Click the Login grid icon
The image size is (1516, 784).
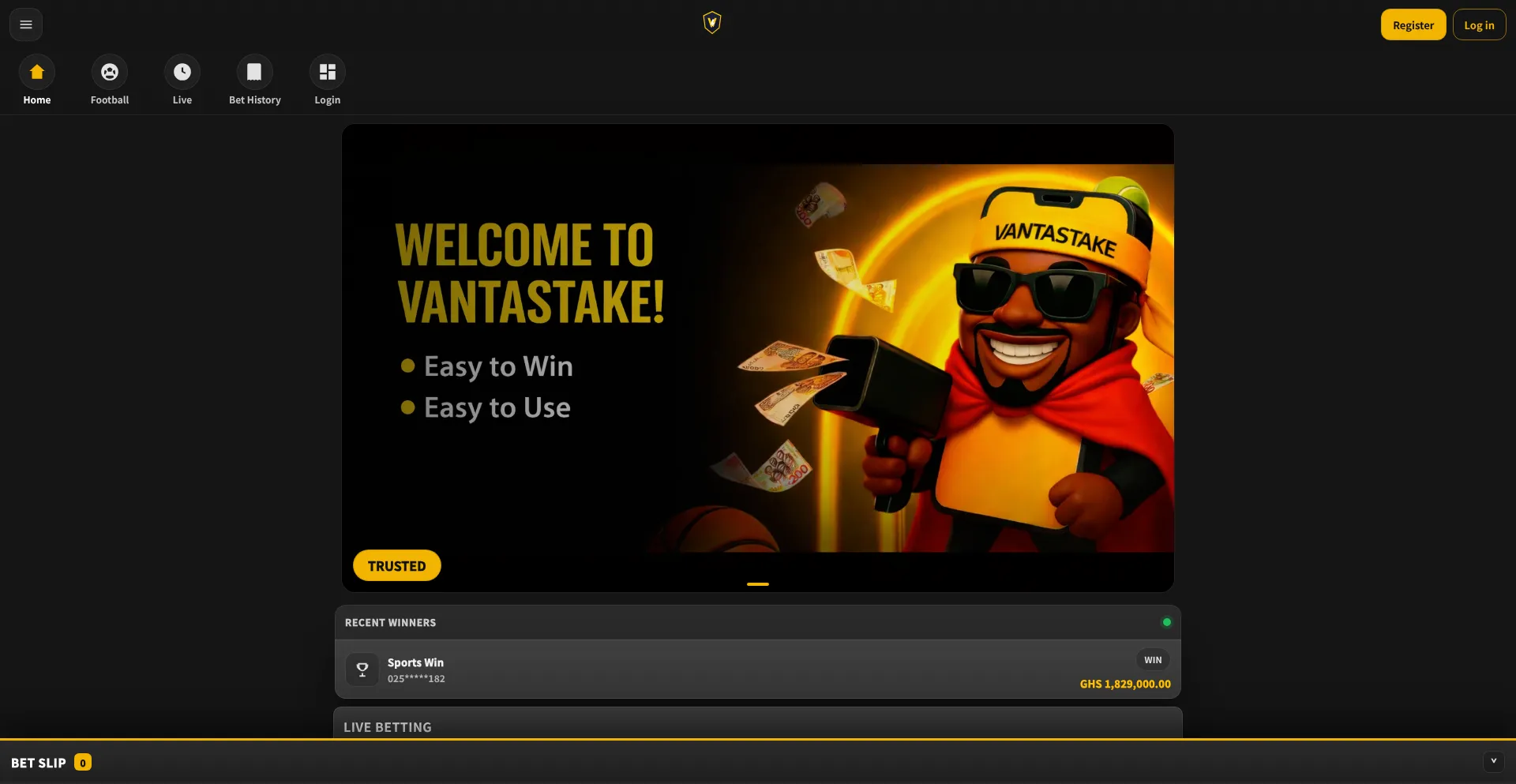tap(328, 72)
